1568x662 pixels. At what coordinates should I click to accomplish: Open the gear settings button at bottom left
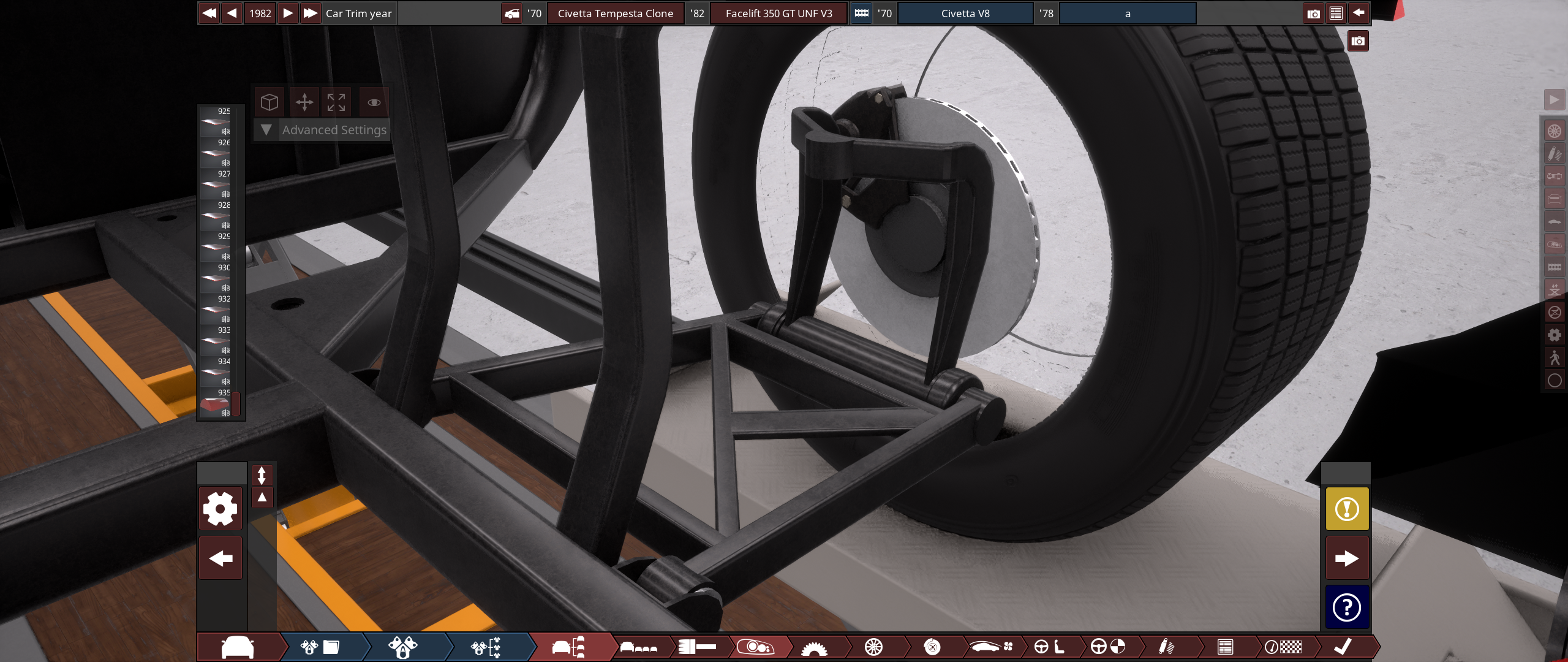click(221, 509)
